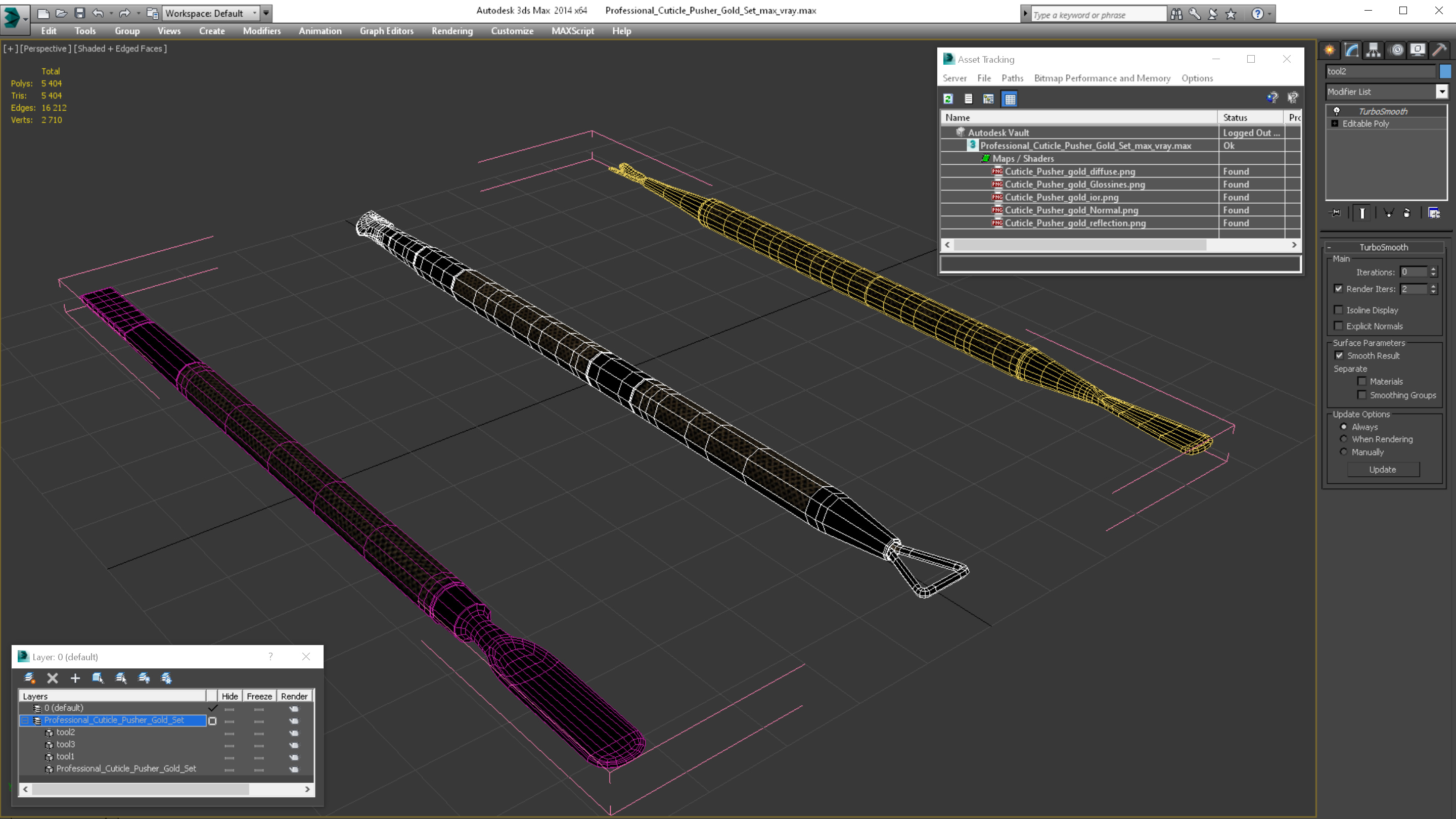Image resolution: width=1456 pixels, height=819 pixels.
Task: Select When Rendering update option
Action: 1344,439
